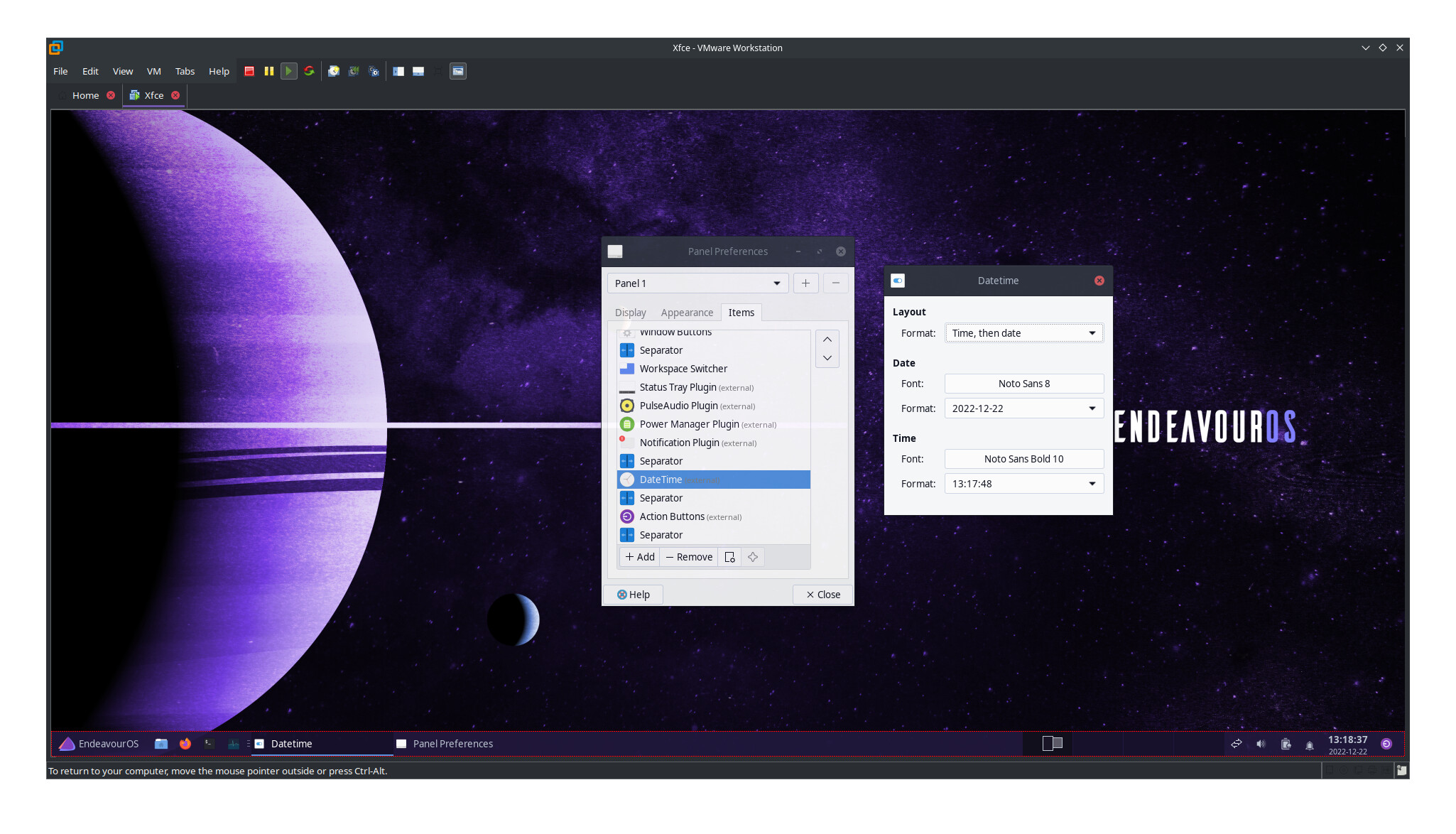Pause the virtual machine via toolbar
The height and width of the screenshot is (834, 1456).
[x=269, y=70]
